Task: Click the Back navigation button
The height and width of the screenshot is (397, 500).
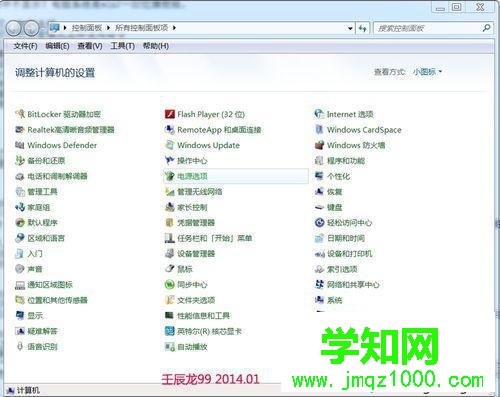Action: (14, 28)
